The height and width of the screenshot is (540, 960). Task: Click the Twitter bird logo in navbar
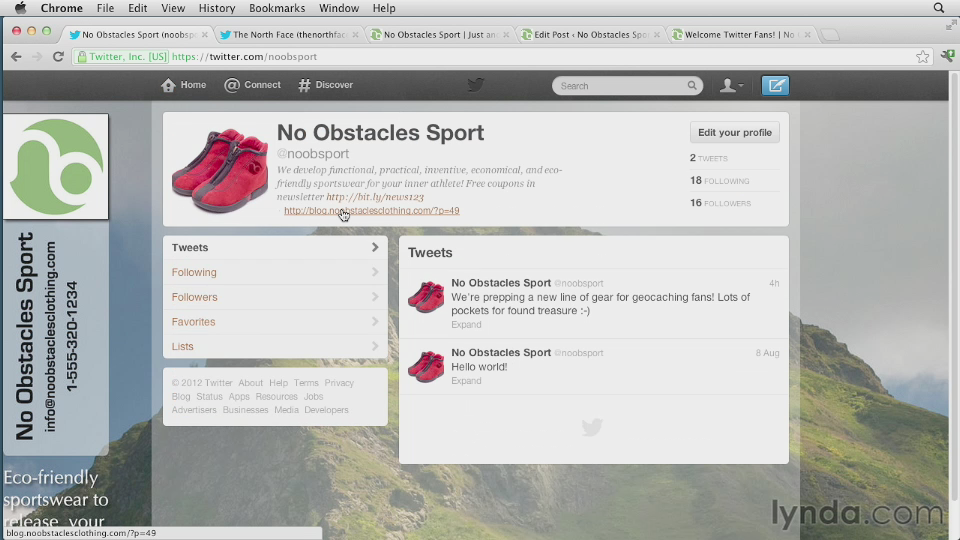point(476,85)
